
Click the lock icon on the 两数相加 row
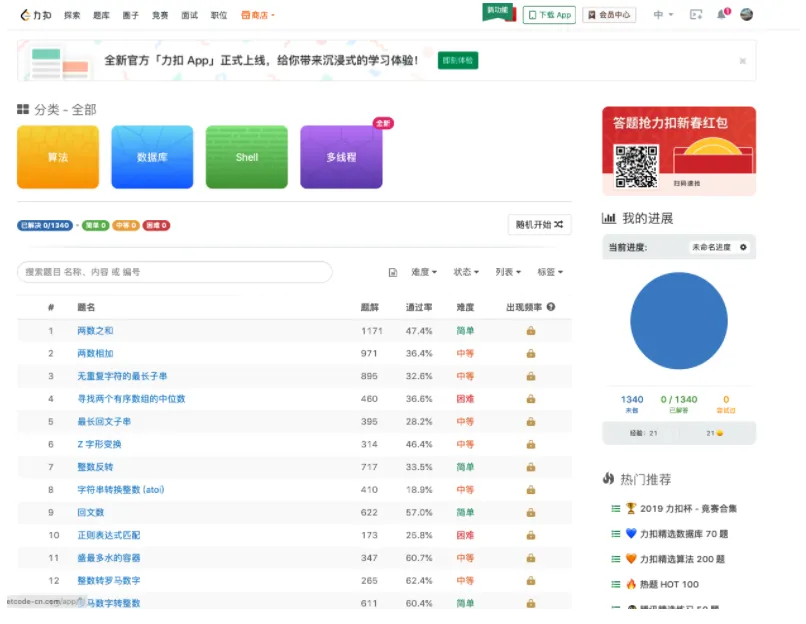point(532,353)
